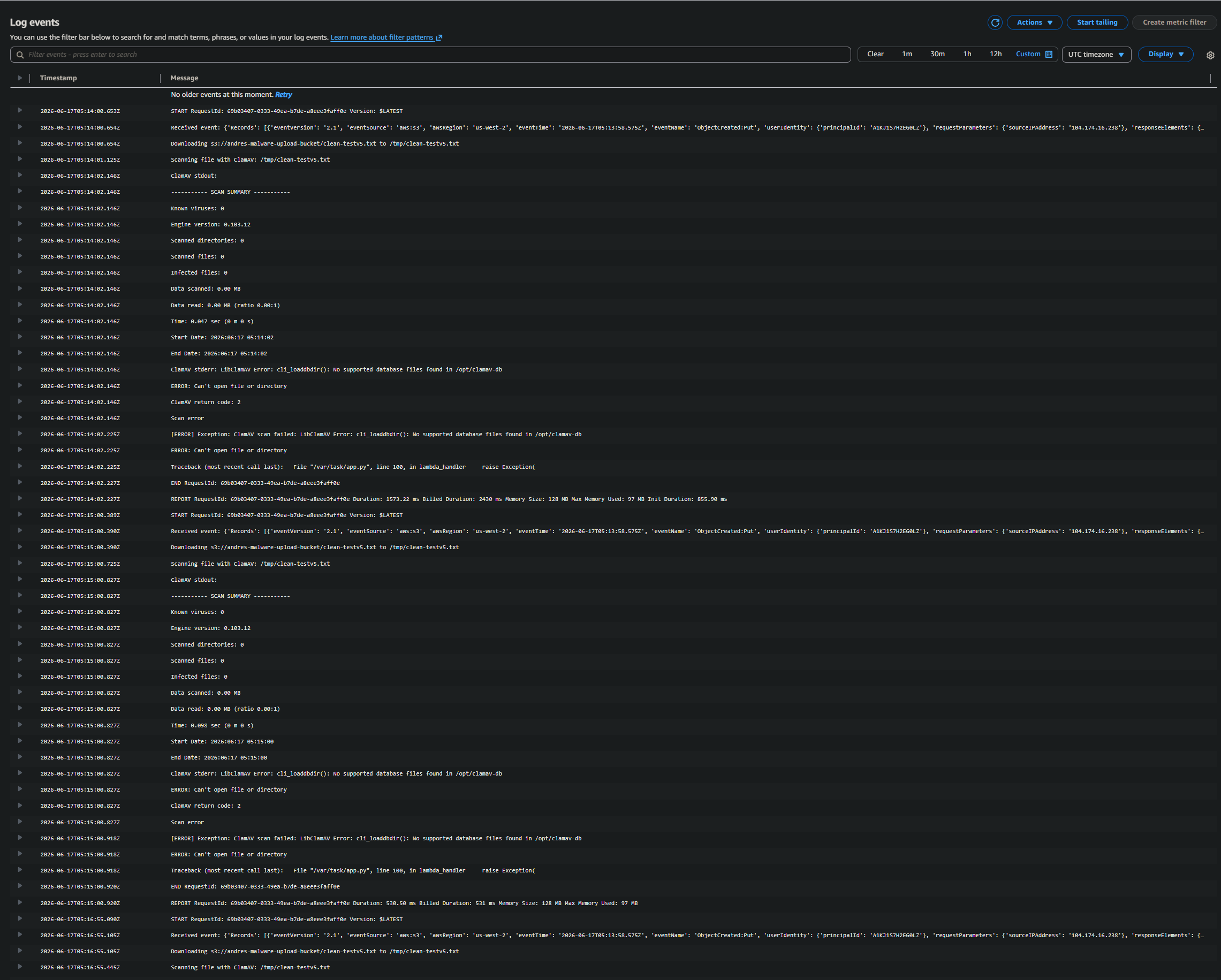1221x980 pixels.
Task: Retry loading older events
Action: pos(283,95)
